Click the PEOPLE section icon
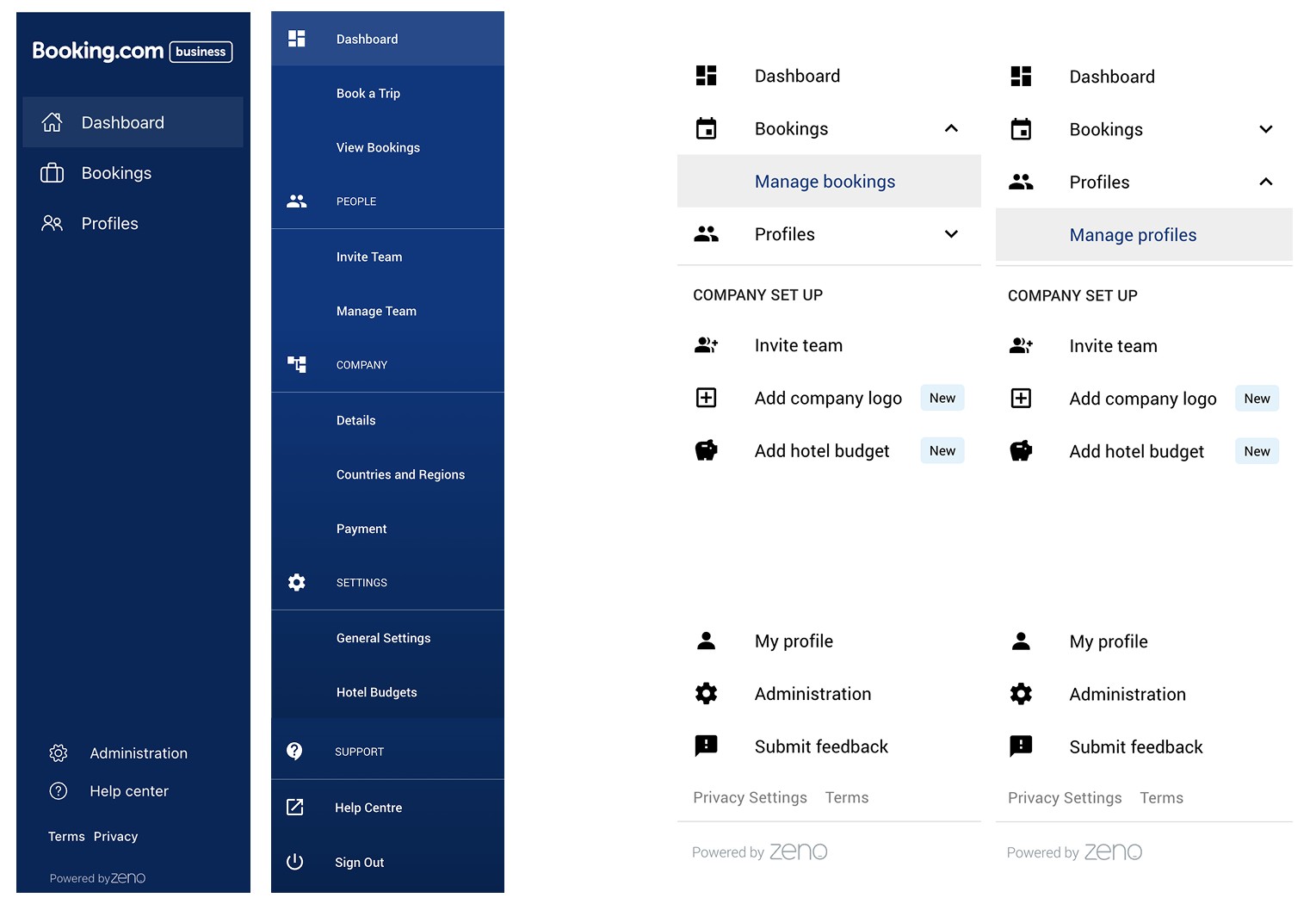 297,201
